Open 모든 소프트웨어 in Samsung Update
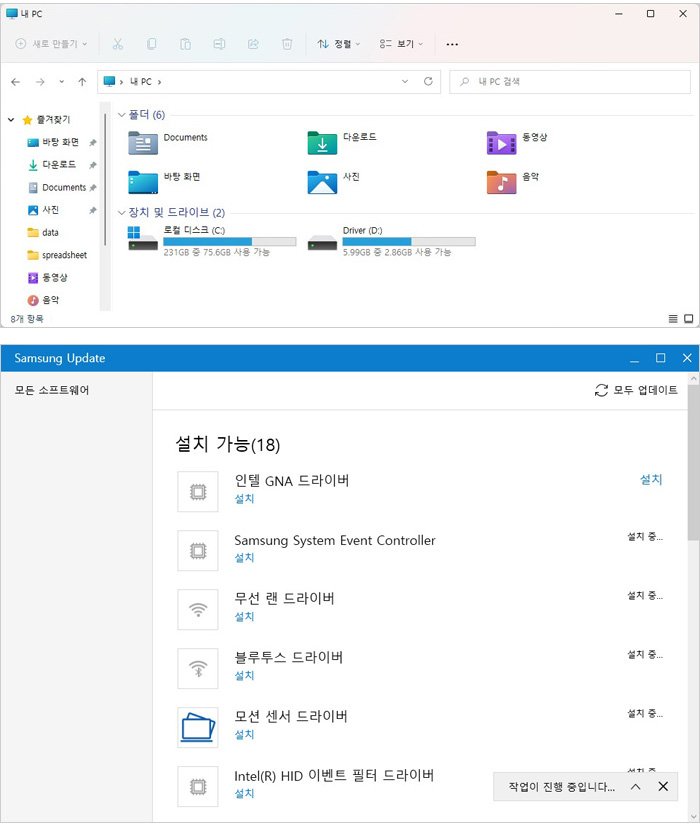This screenshot has height=827, width=700. [52, 390]
